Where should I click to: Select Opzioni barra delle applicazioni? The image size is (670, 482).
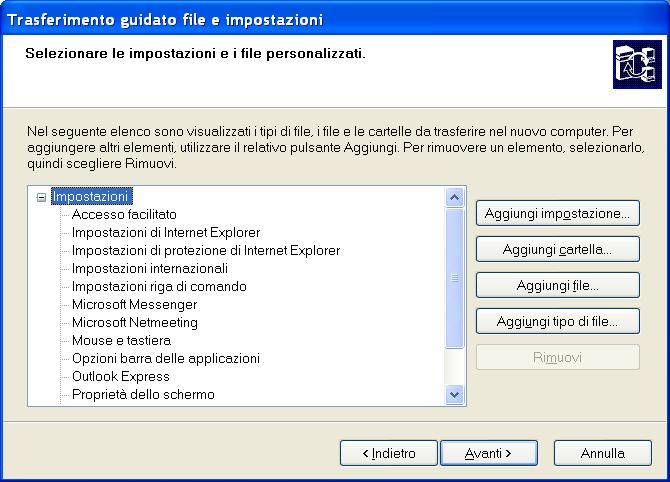166,359
